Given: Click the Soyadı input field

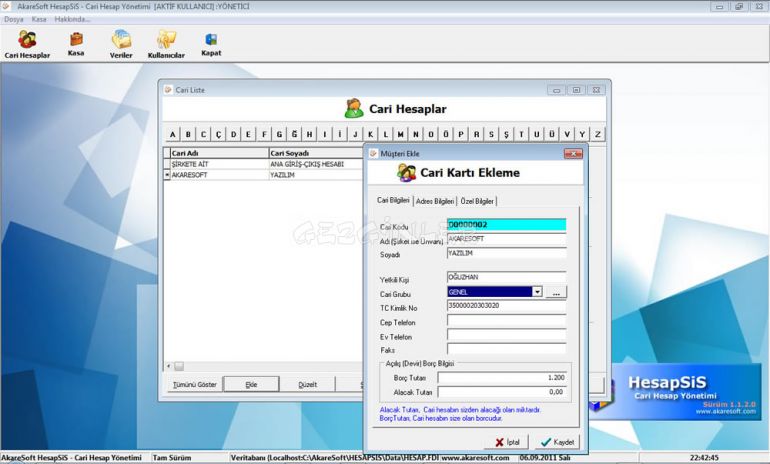Looking at the screenshot, I should [506, 253].
